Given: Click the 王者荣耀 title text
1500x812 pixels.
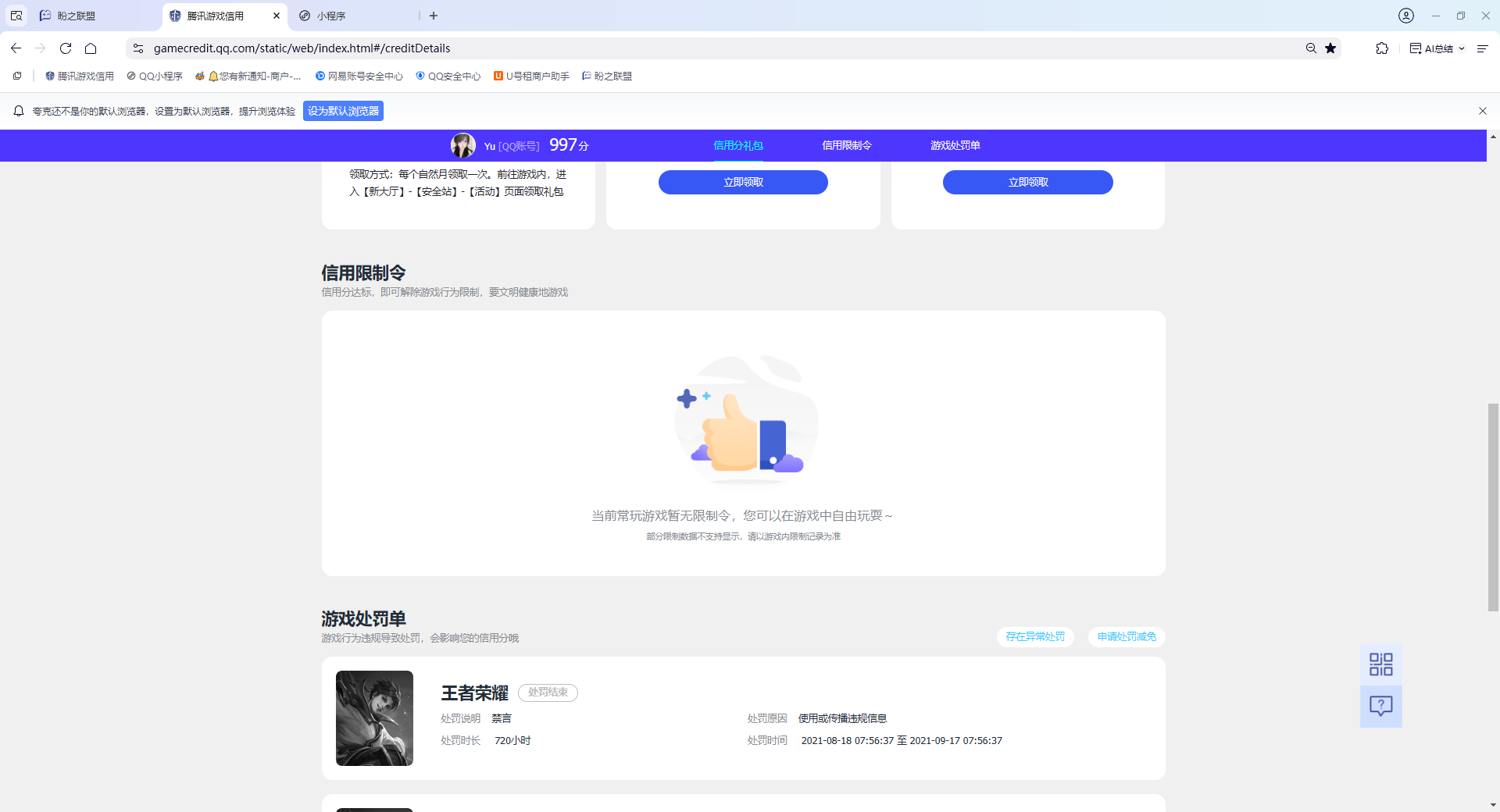Looking at the screenshot, I should point(474,693).
